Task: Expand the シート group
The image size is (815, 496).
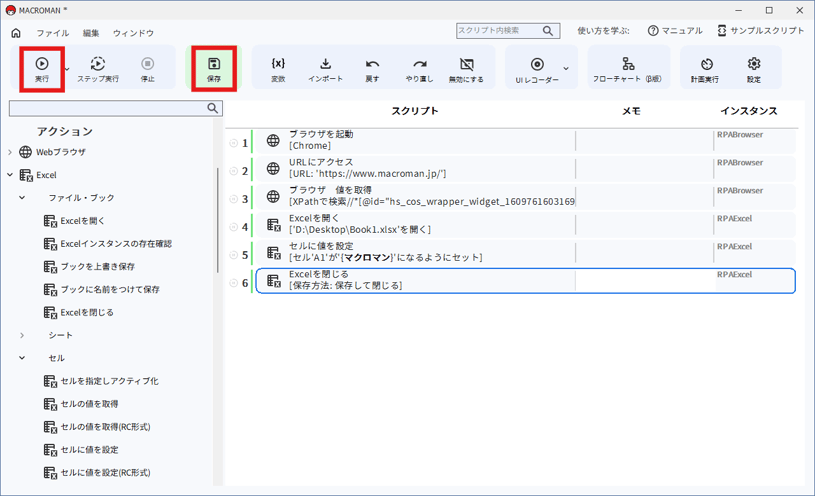Action: click(x=22, y=335)
